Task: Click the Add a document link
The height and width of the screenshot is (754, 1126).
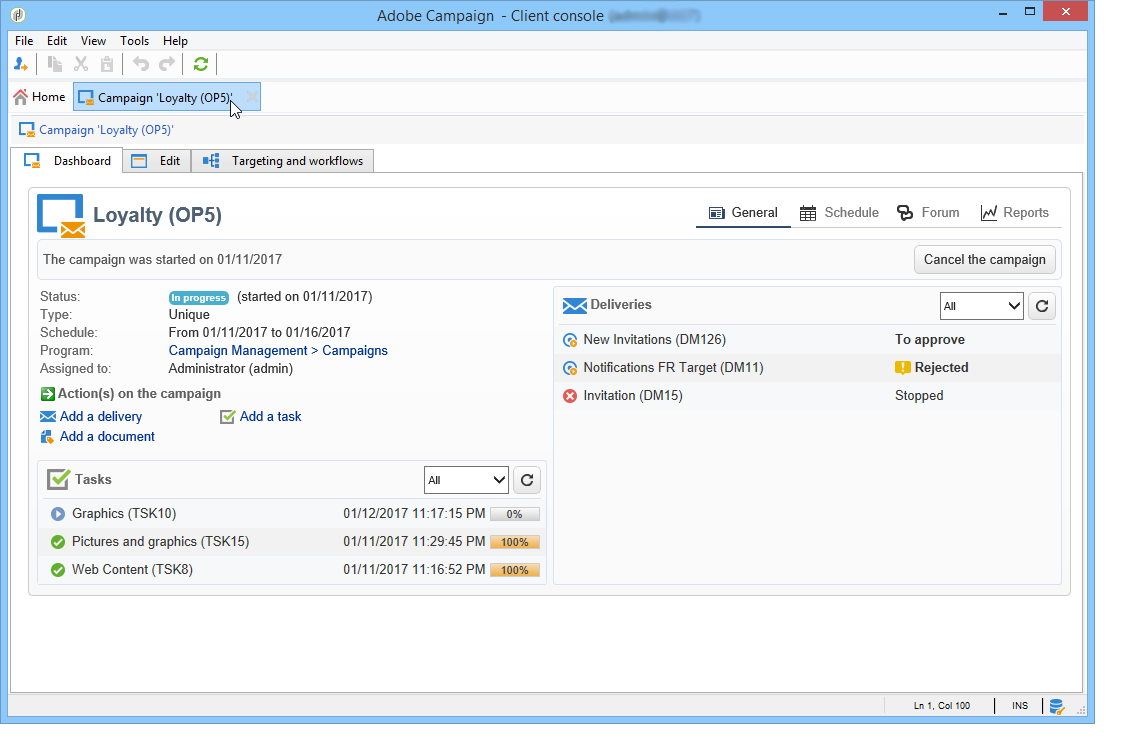Action: point(107,437)
